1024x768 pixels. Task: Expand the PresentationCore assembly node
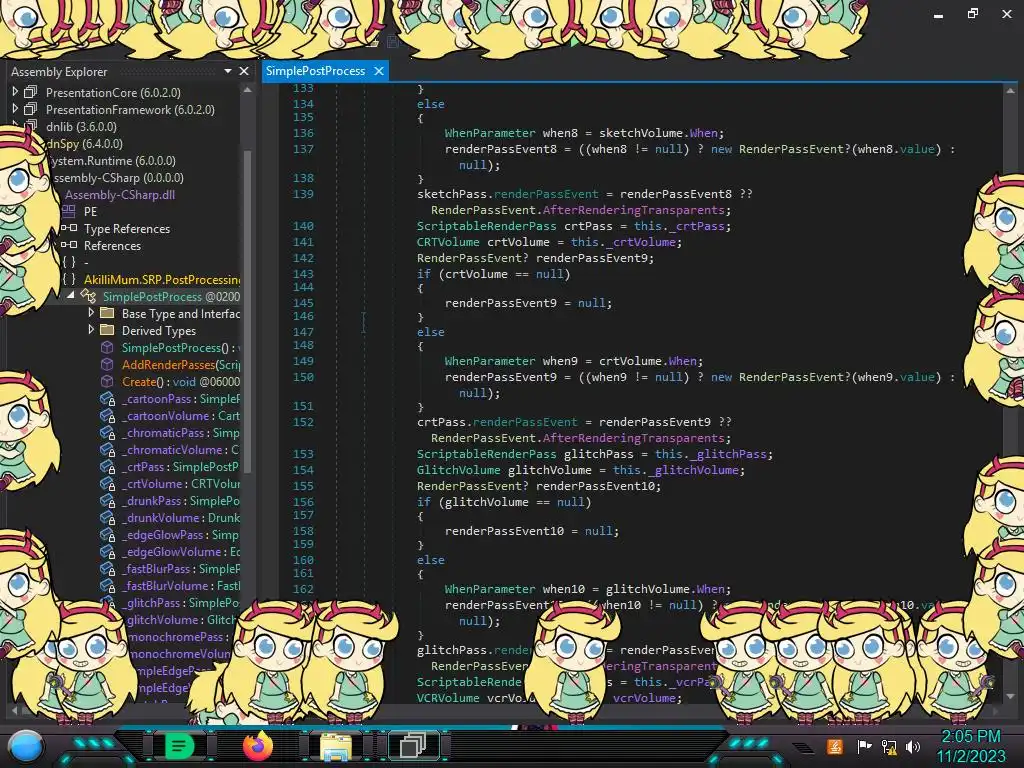tap(15, 92)
